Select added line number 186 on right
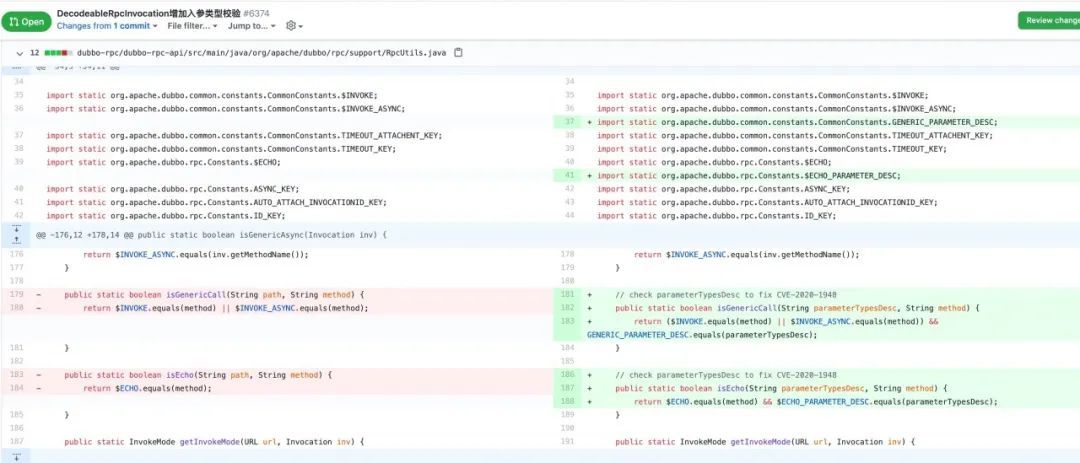This screenshot has width=1080, height=463. coord(568,374)
